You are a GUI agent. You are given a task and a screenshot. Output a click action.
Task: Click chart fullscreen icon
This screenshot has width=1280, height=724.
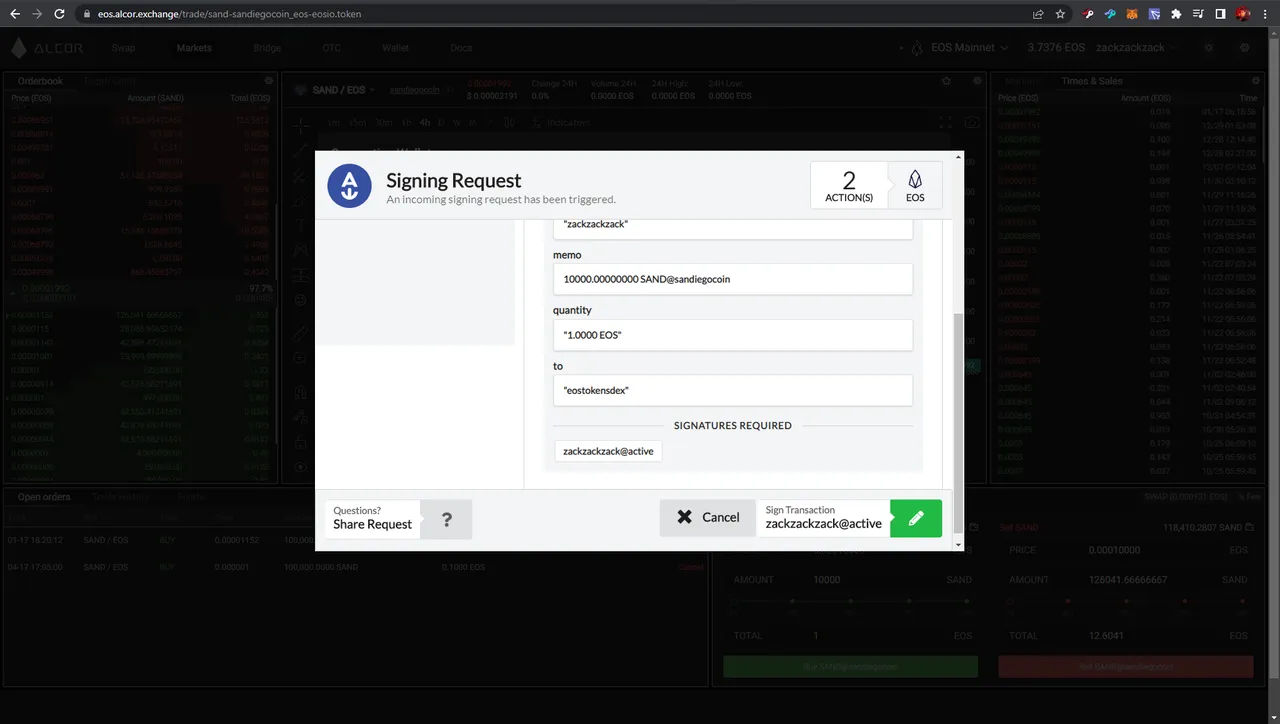pyautogui.click(x=945, y=122)
